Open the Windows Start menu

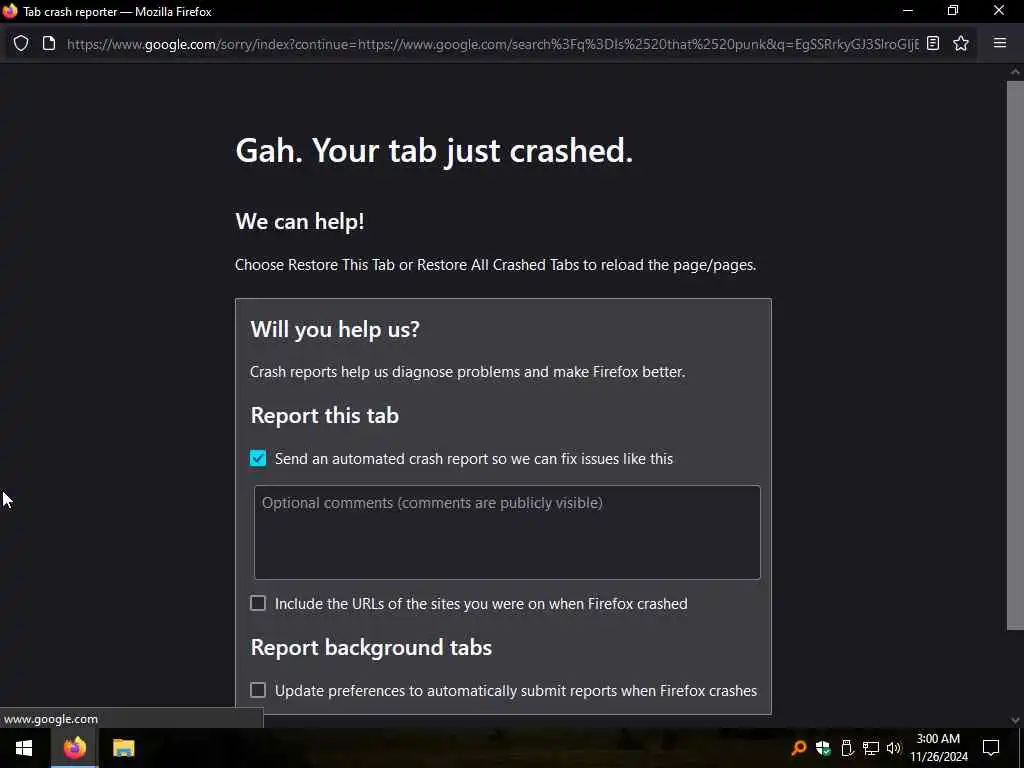24,748
